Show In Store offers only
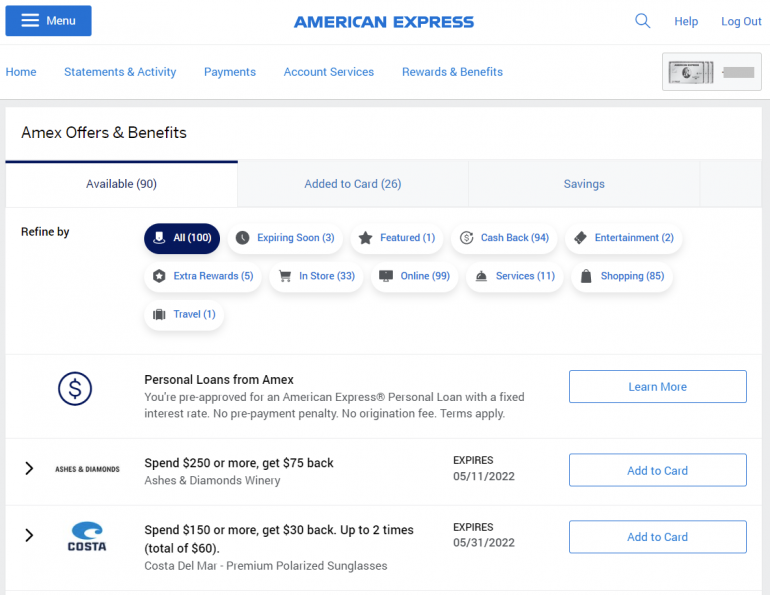Image resolution: width=770 pixels, height=595 pixels. tap(316, 276)
